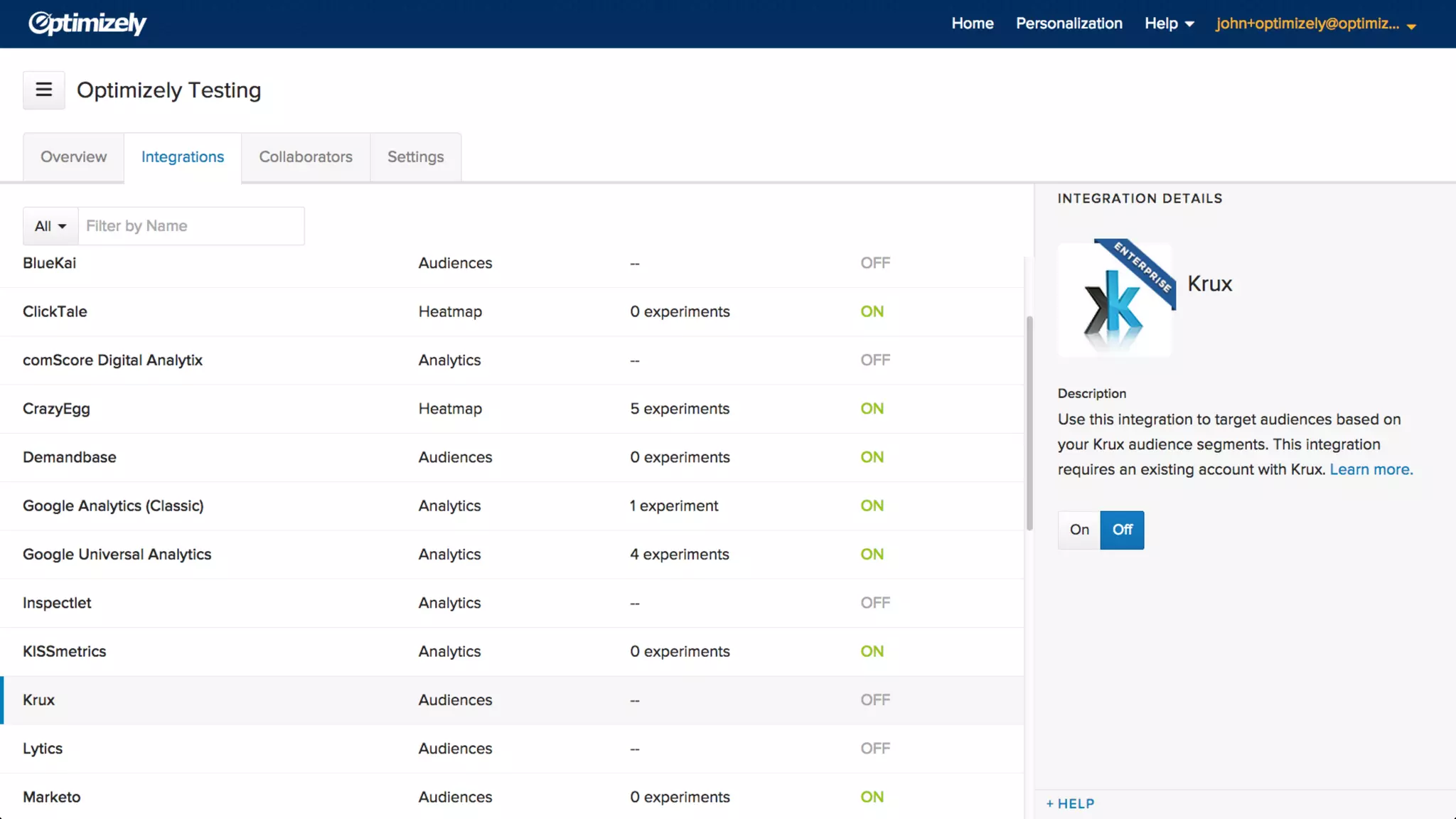Select the Integrations tab
This screenshot has width=1456, height=819.
point(183,156)
